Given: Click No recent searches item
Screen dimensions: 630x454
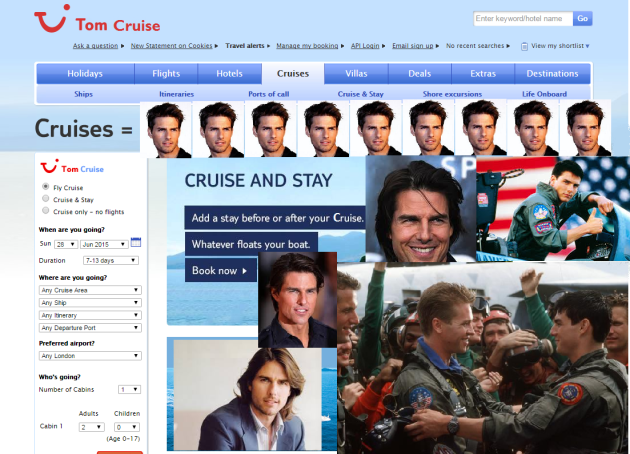Looking at the screenshot, I should [475, 46].
